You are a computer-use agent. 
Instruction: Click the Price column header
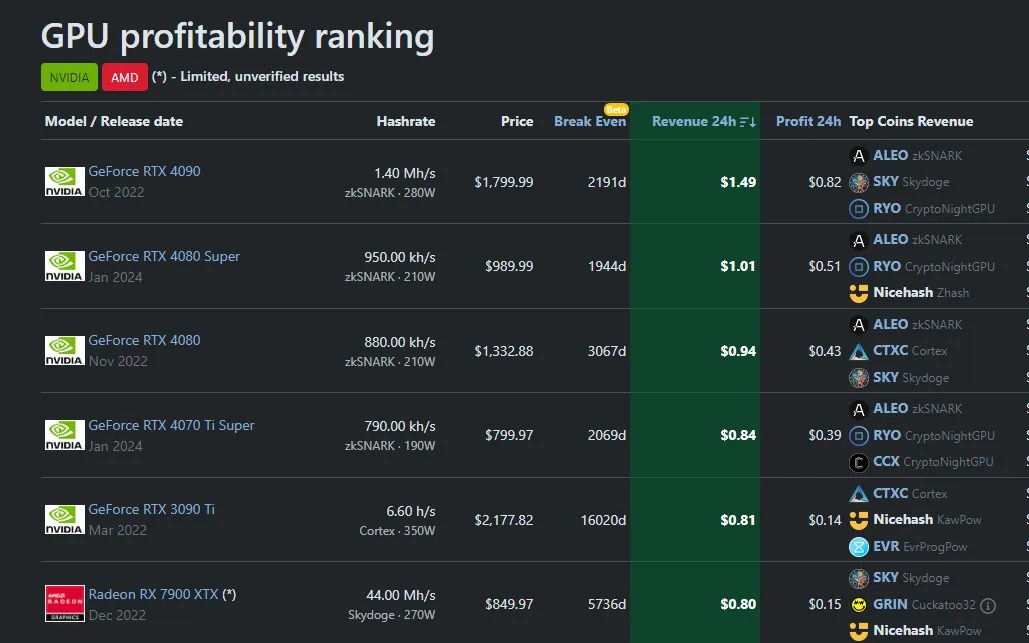pos(516,121)
